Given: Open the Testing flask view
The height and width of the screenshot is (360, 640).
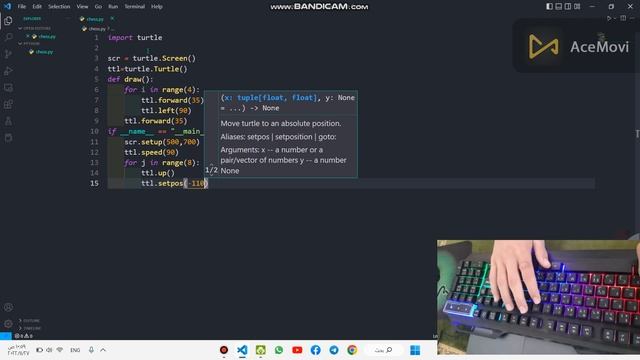Looking at the screenshot, I should tap(8, 121).
